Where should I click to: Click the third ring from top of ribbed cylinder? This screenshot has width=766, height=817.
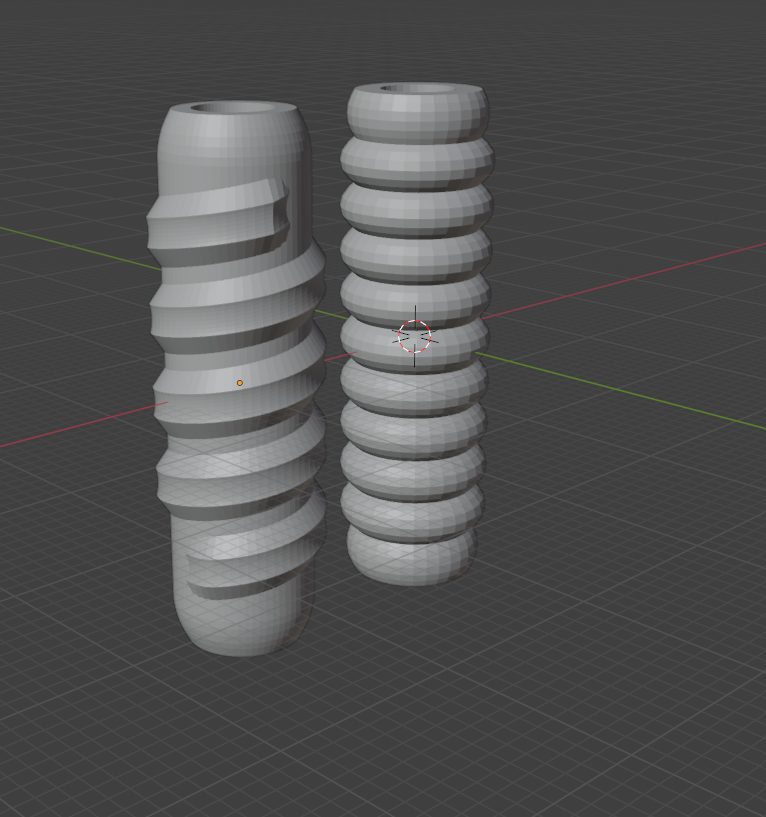[416, 205]
